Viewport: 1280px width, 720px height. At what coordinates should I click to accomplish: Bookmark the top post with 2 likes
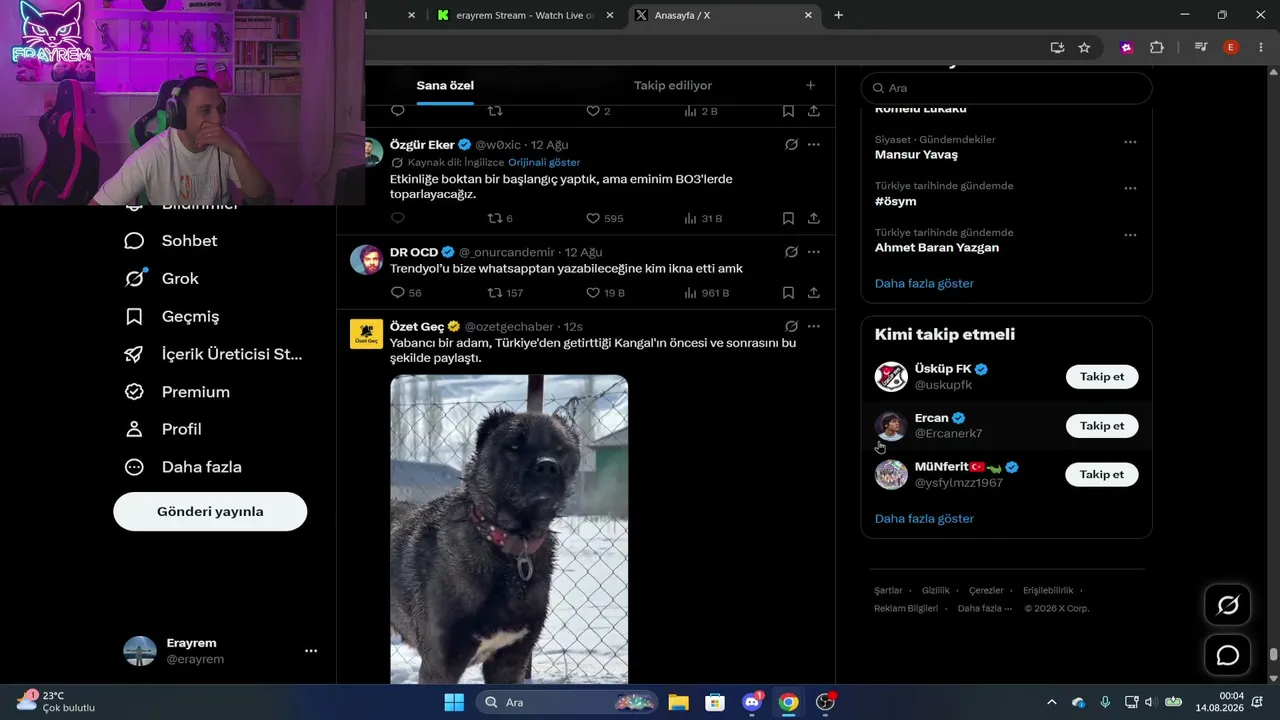(x=788, y=111)
